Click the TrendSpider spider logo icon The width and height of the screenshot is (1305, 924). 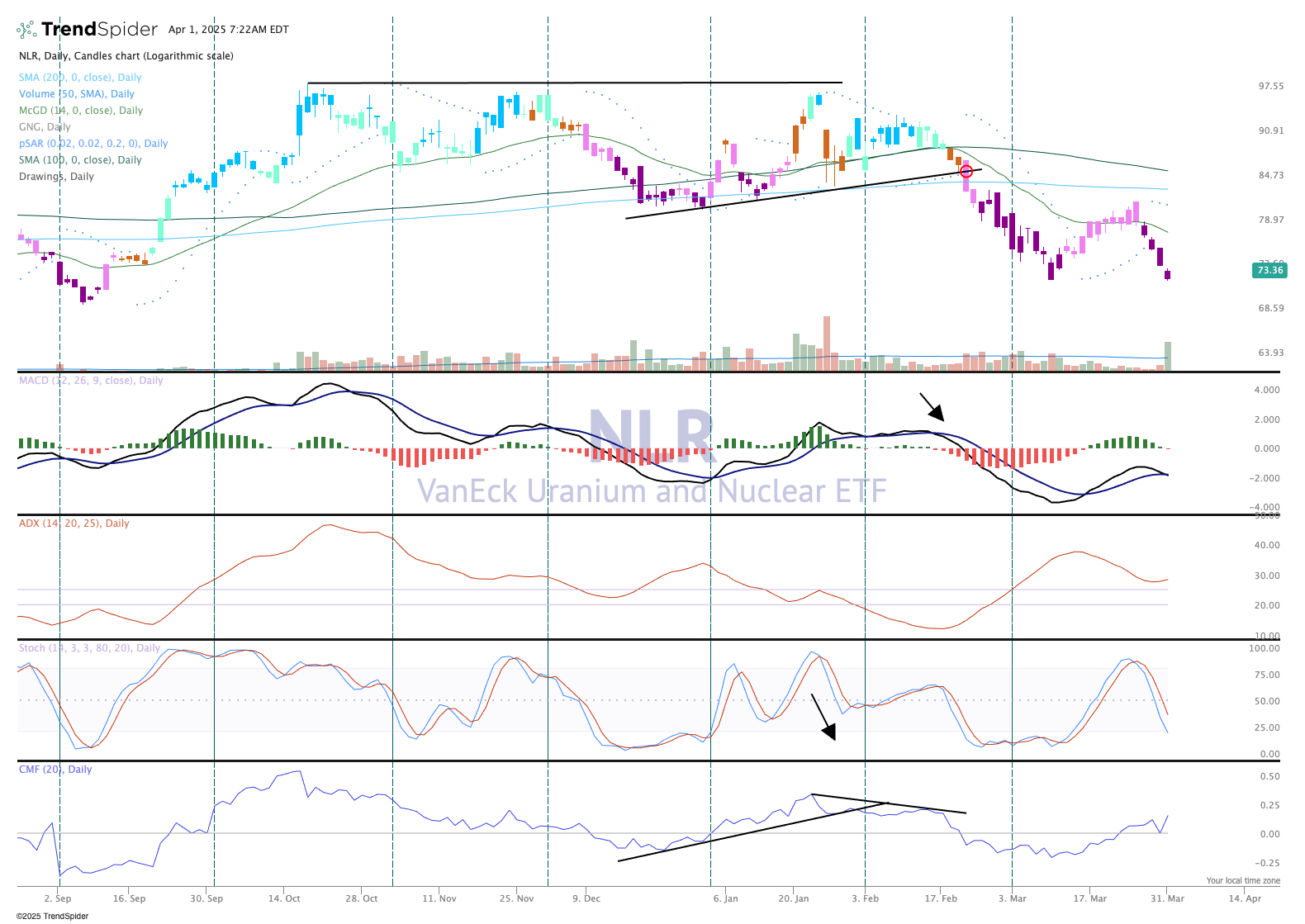[27, 30]
